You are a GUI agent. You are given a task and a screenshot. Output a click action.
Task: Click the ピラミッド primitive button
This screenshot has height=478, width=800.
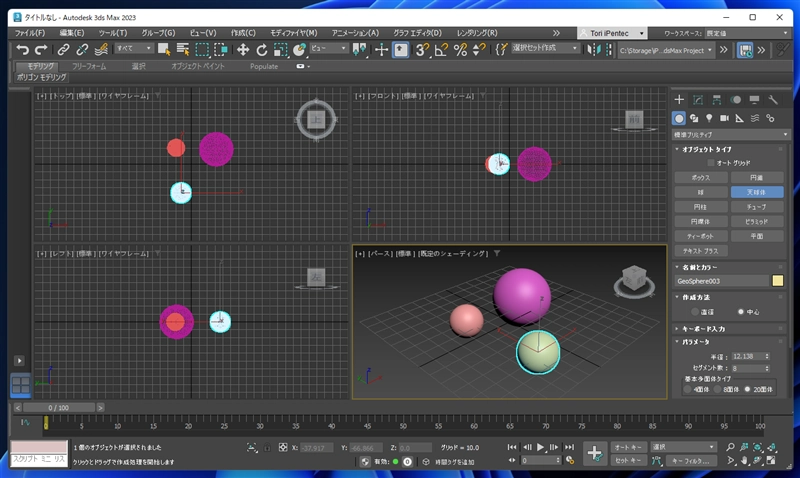point(757,222)
